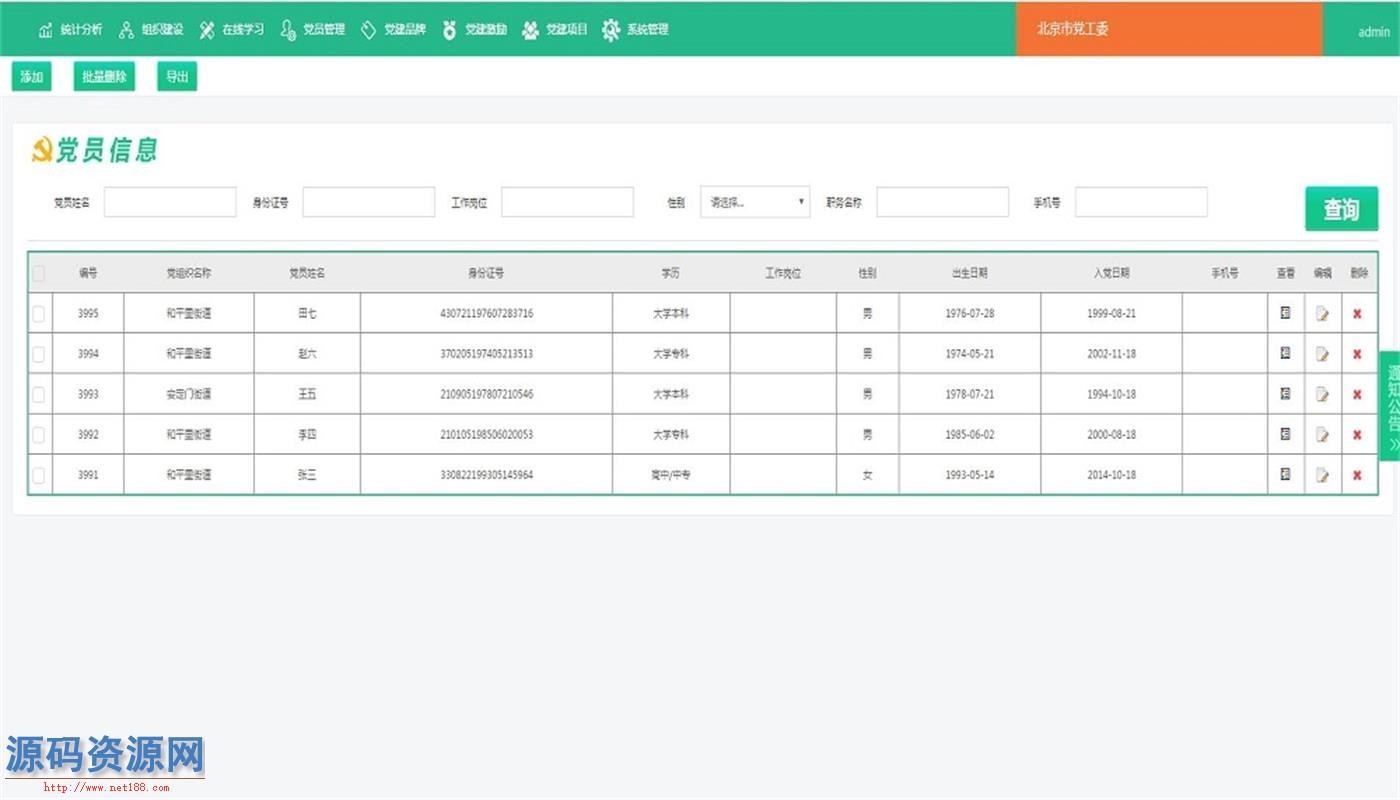
Task: Click join date 2014-10-18
Action: (1112, 475)
